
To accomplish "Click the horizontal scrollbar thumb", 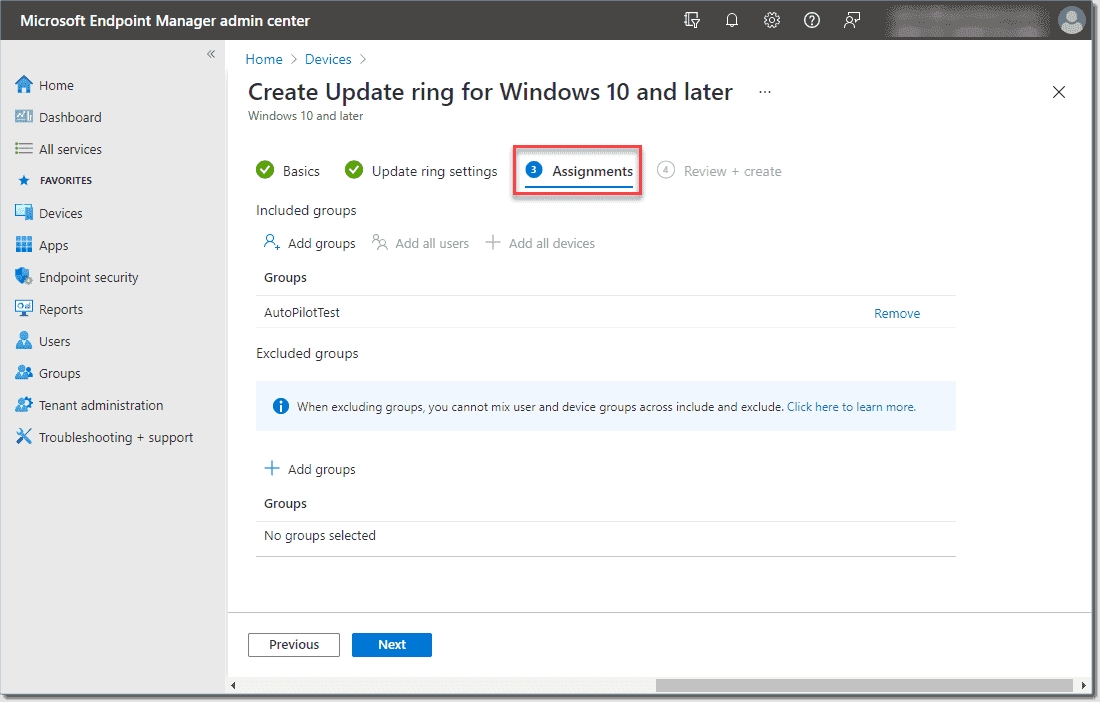I will click(864, 685).
